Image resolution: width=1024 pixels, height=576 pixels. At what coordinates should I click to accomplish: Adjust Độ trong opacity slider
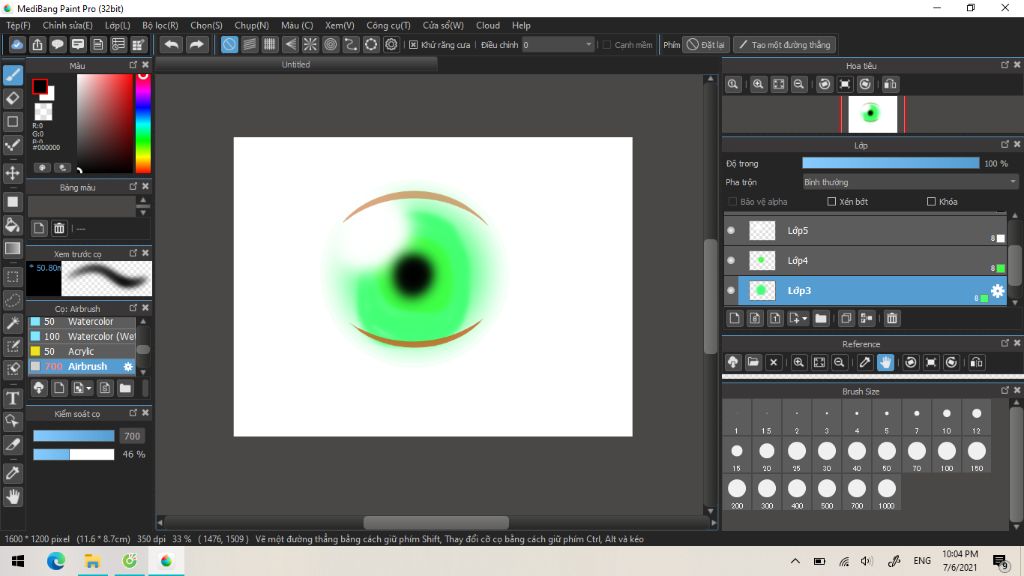coord(891,163)
